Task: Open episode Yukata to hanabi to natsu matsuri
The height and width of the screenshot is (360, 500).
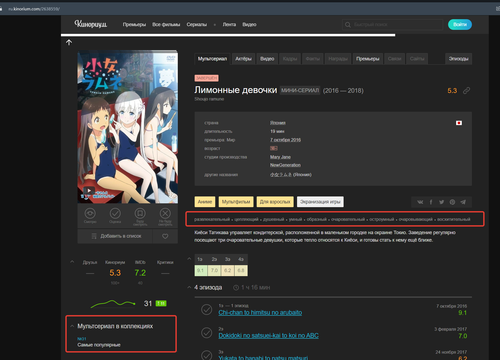Action: pyautogui.click(x=263, y=358)
